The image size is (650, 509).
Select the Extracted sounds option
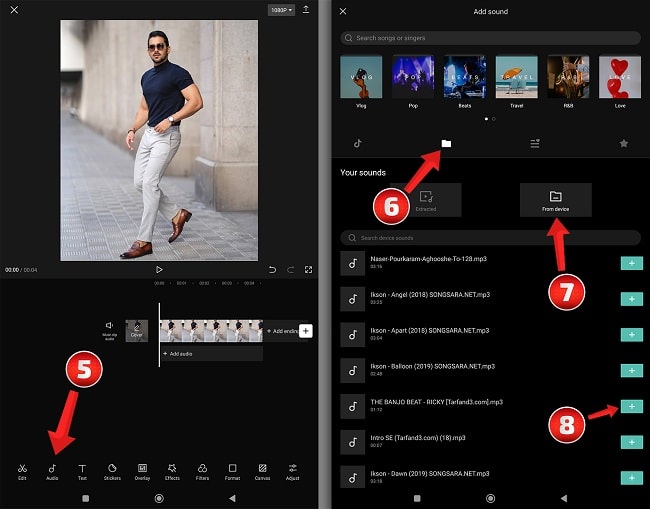tap(426, 200)
